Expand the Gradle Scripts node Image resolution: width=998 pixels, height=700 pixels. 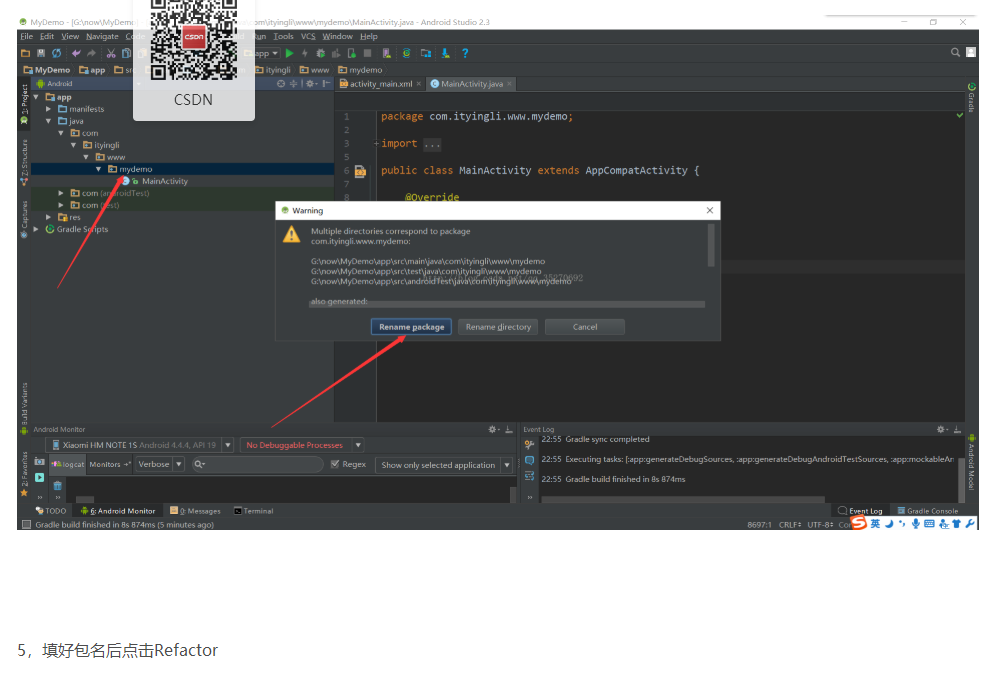[36, 229]
